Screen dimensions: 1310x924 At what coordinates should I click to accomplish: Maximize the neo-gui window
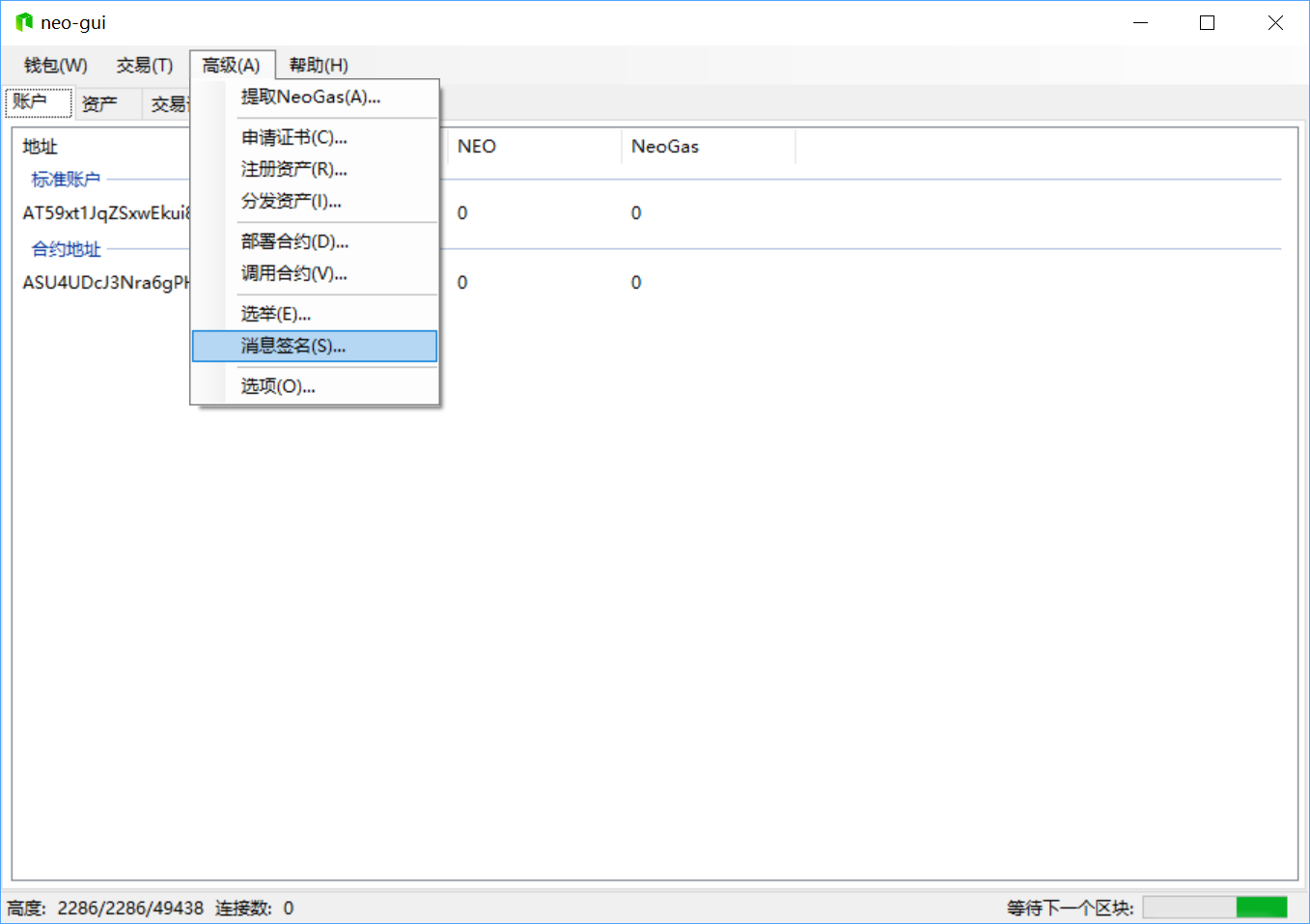click(x=1207, y=22)
